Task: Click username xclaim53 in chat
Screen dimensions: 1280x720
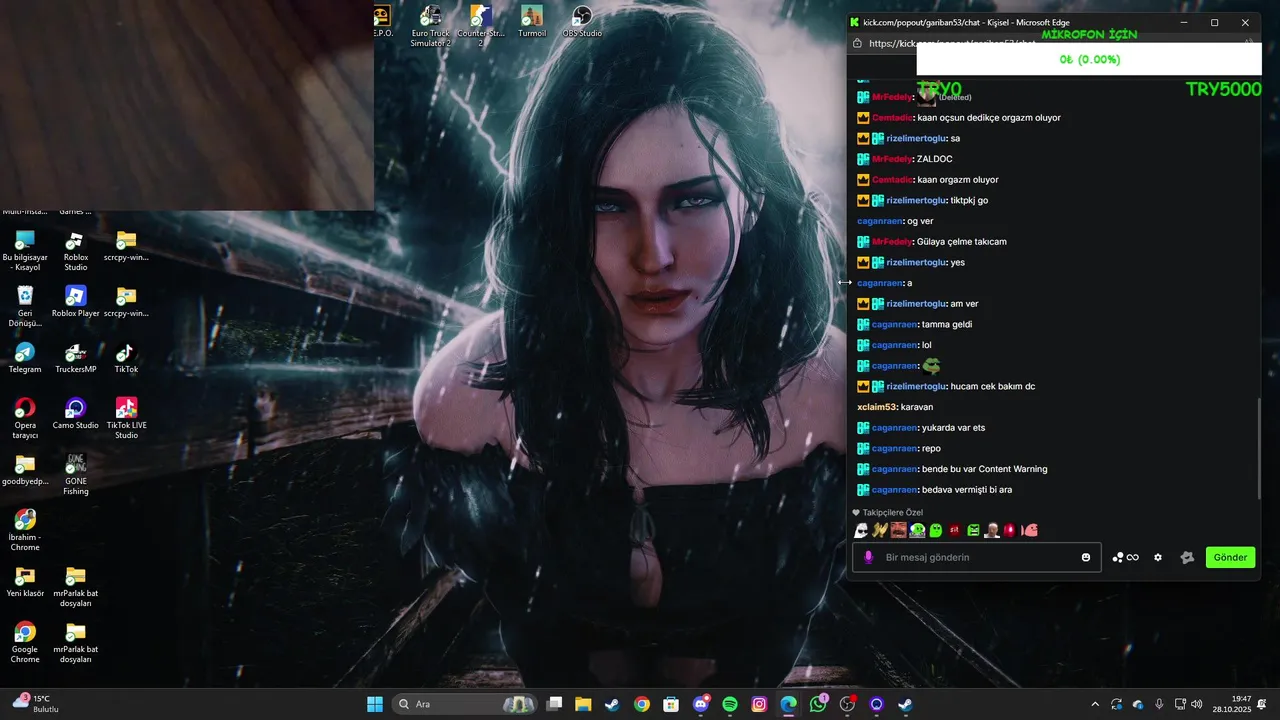Action: click(876, 407)
